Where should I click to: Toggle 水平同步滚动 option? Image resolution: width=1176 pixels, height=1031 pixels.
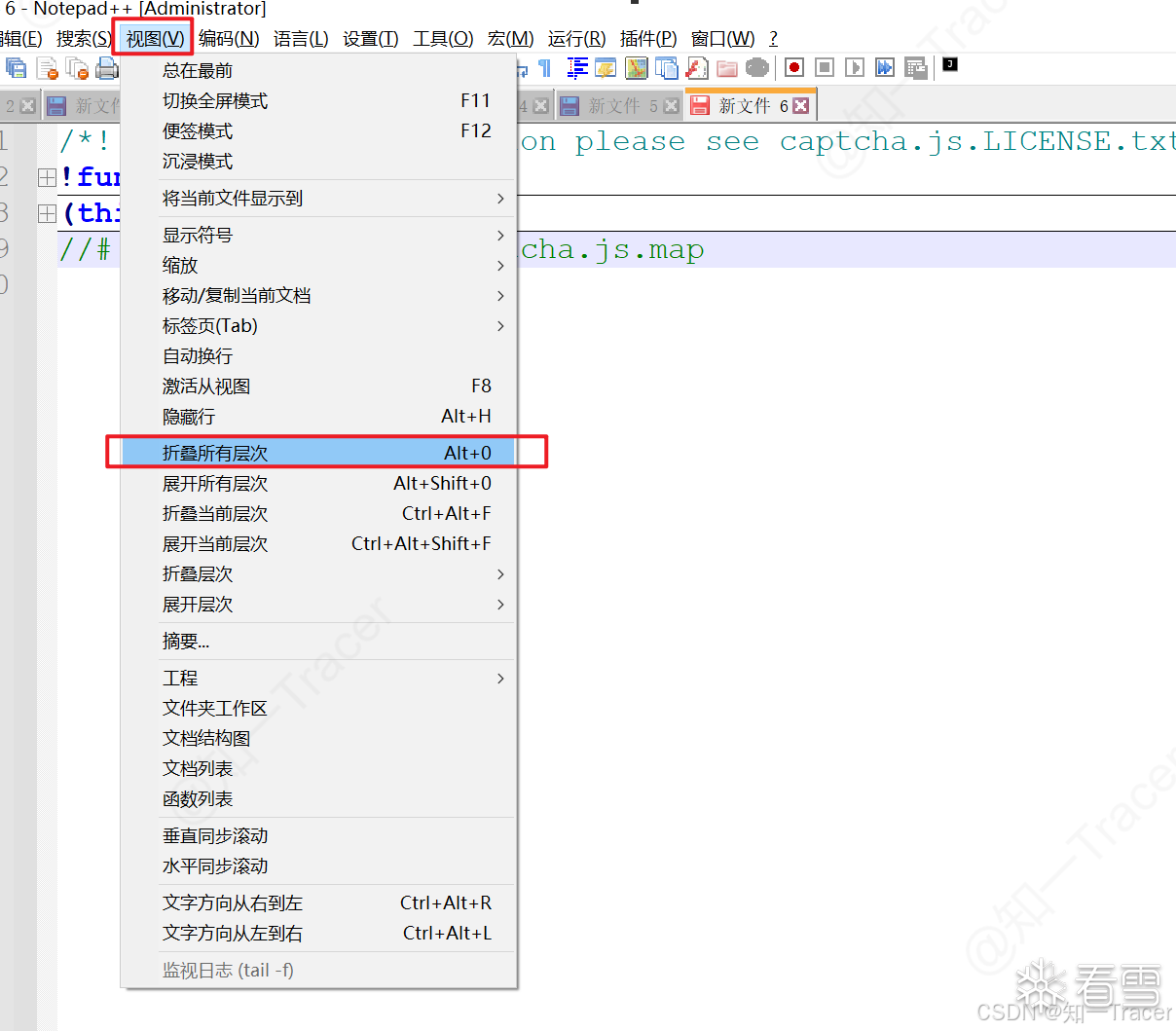pos(318,866)
